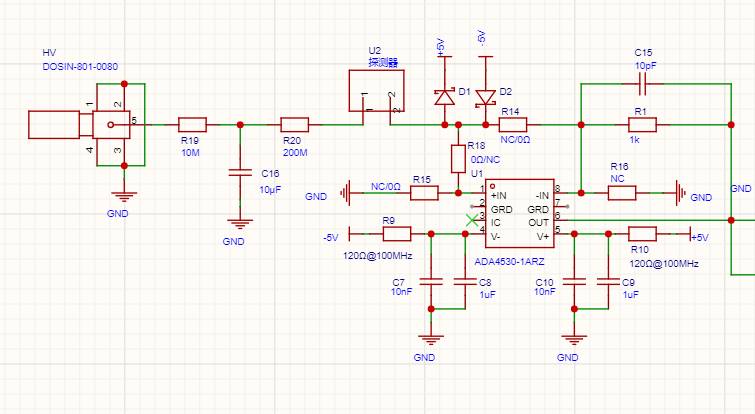Image resolution: width=755 pixels, height=414 pixels.
Task: Click the DOSIN-801-0080 part label
Action: [80, 67]
